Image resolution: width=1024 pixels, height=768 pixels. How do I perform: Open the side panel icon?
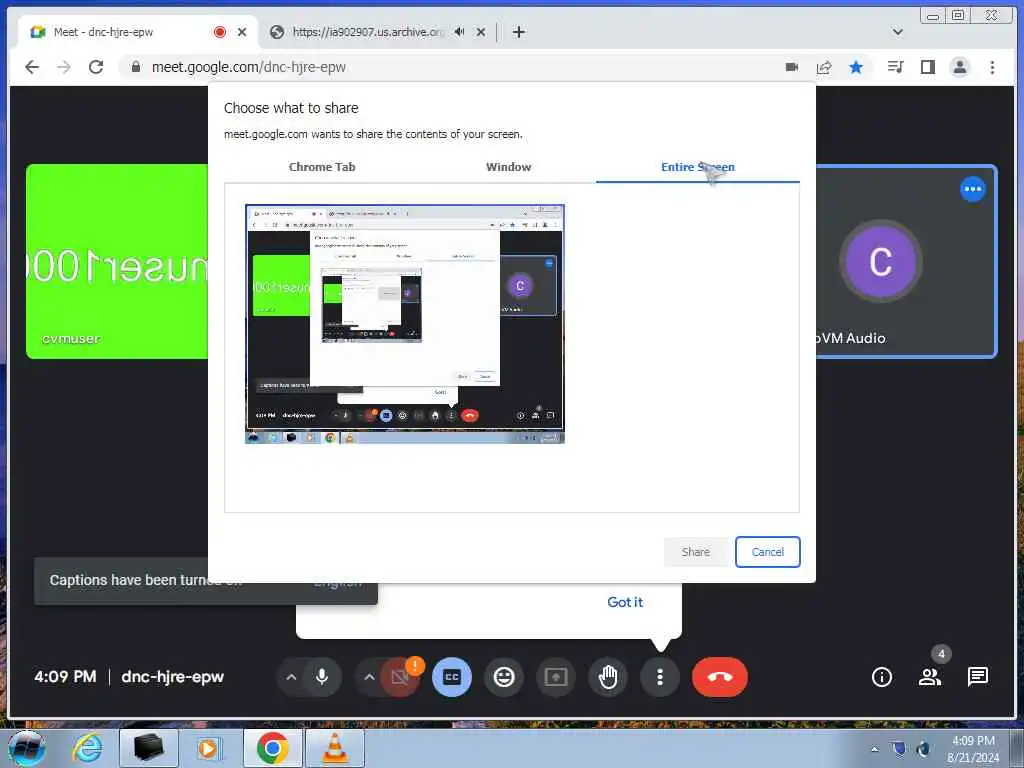coord(927,67)
